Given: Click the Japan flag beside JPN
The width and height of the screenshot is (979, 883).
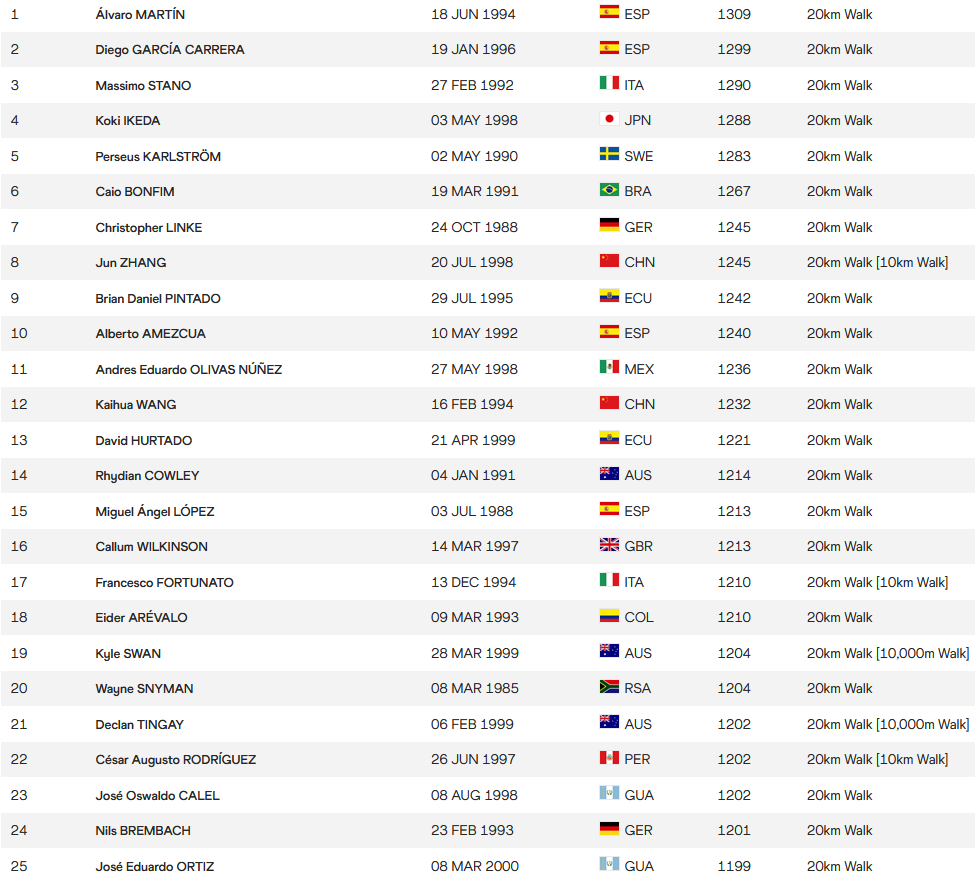Looking at the screenshot, I should click(x=609, y=119).
